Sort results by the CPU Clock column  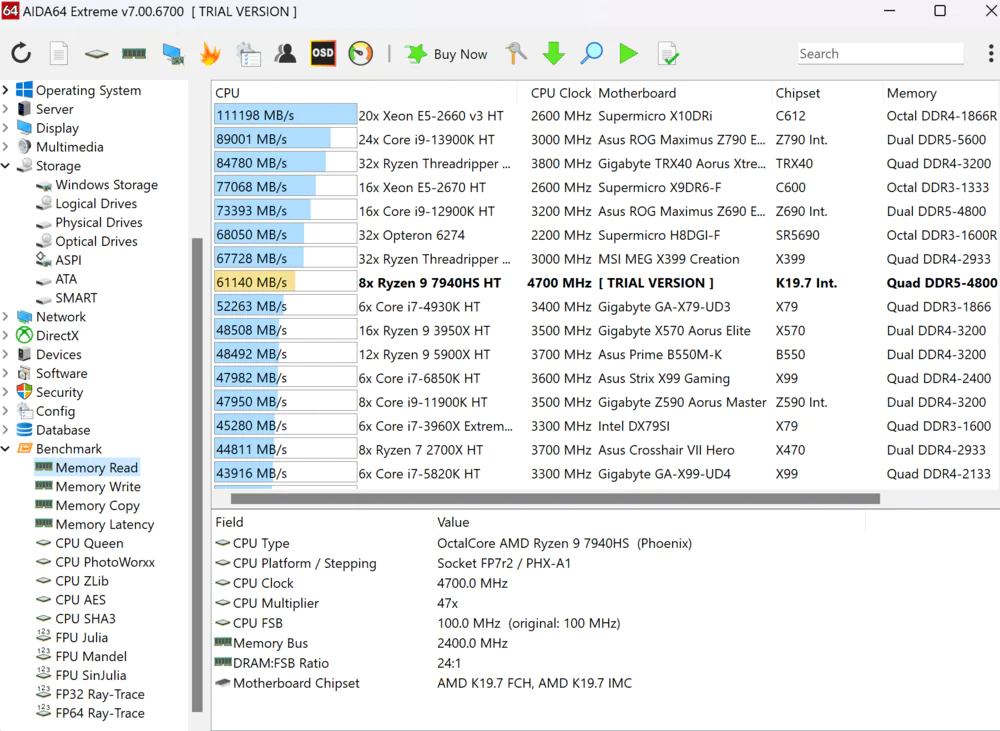click(x=561, y=93)
